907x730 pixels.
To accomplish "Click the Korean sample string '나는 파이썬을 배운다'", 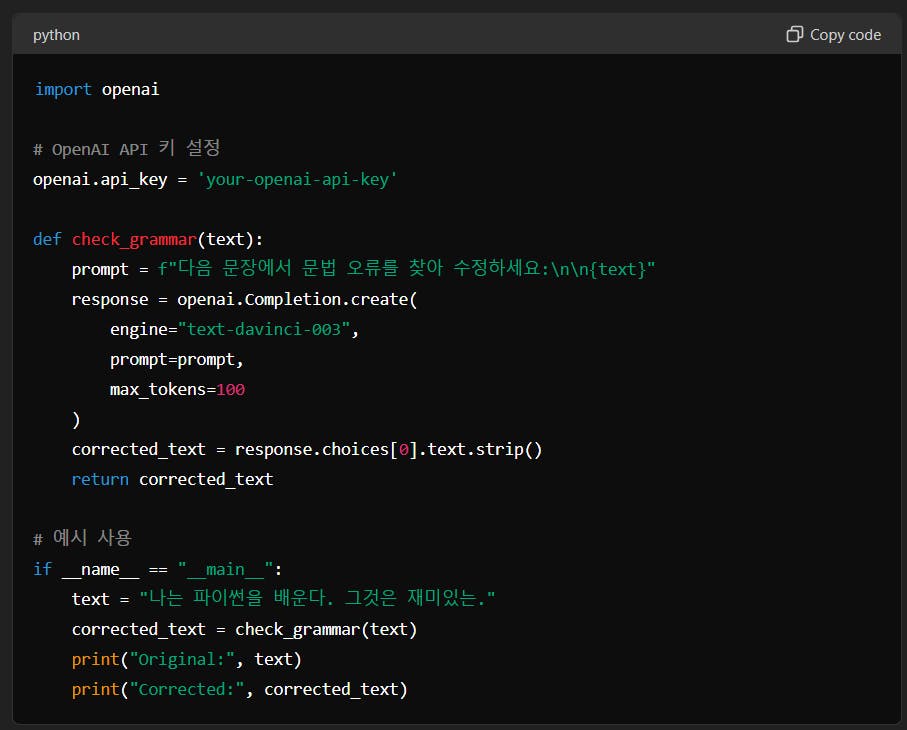I will coord(317,598).
